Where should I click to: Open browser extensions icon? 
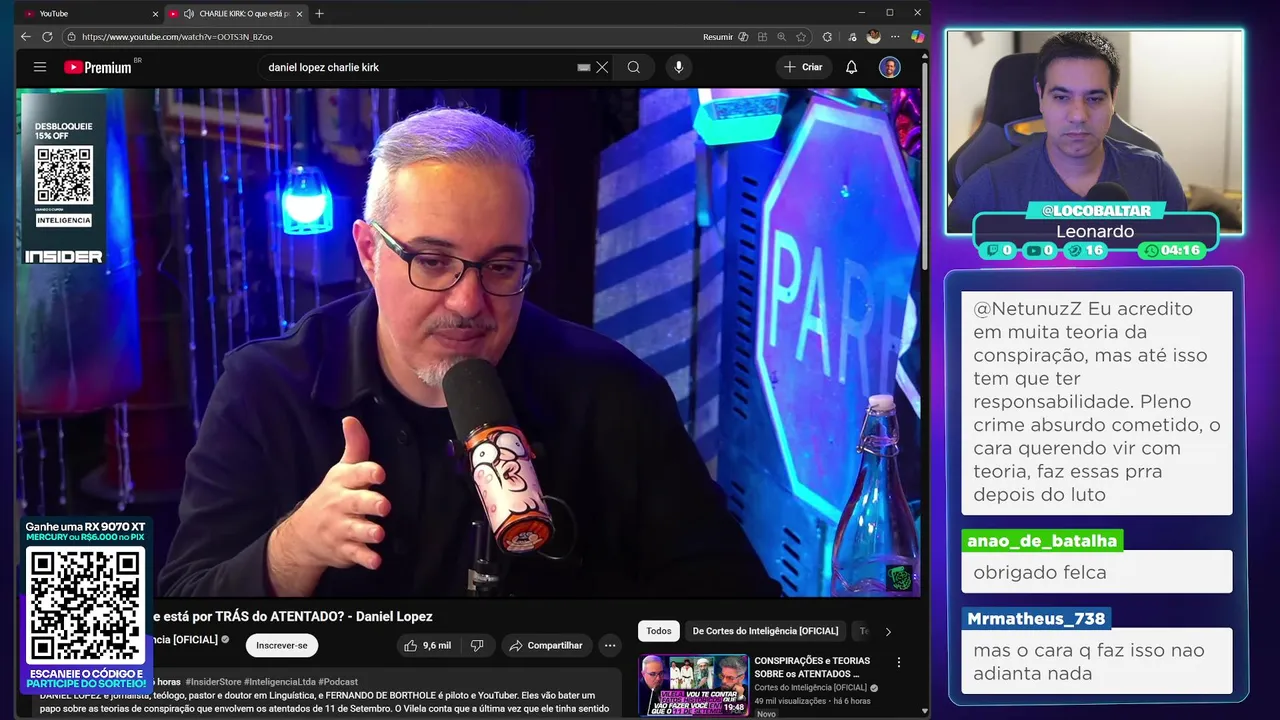pos(827,37)
